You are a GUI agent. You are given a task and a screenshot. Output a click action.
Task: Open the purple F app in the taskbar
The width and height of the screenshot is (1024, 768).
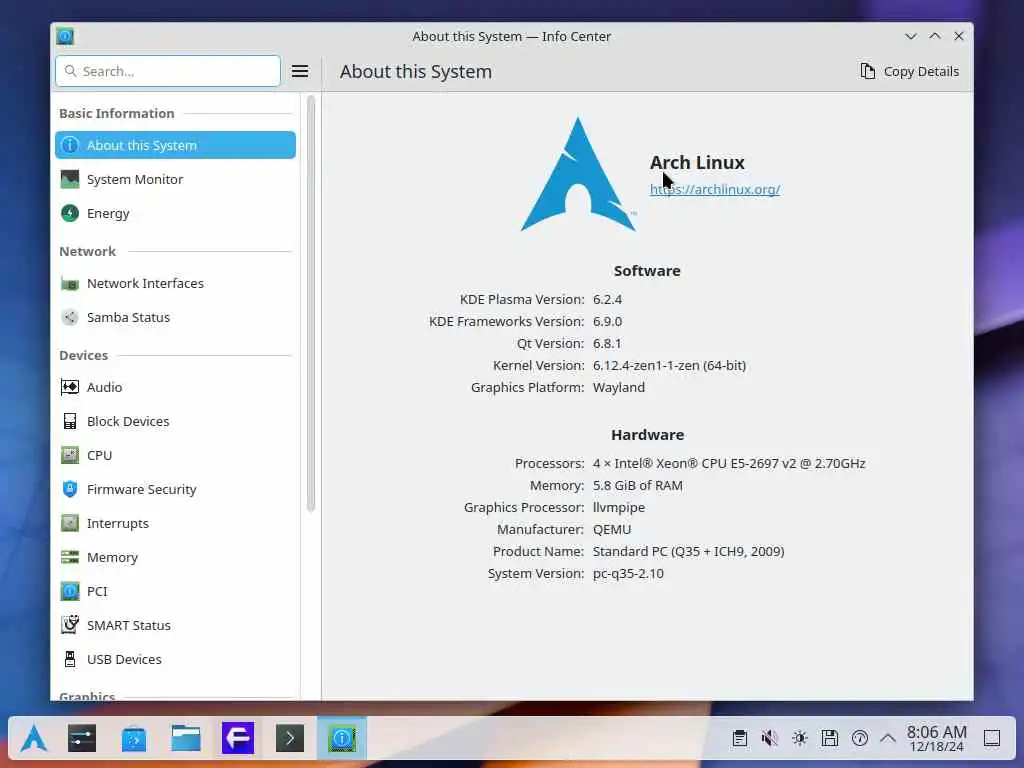click(x=238, y=739)
